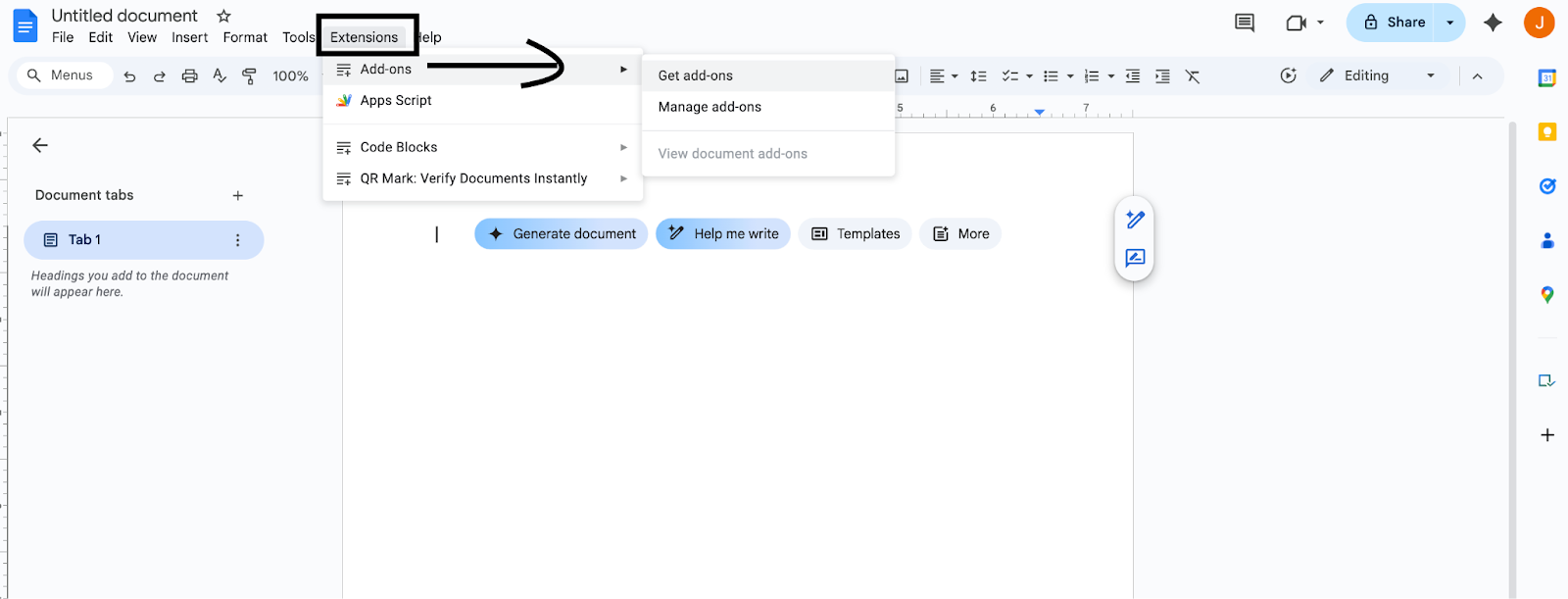
Task: Run spelling and grammar check icon
Action: 220,76
